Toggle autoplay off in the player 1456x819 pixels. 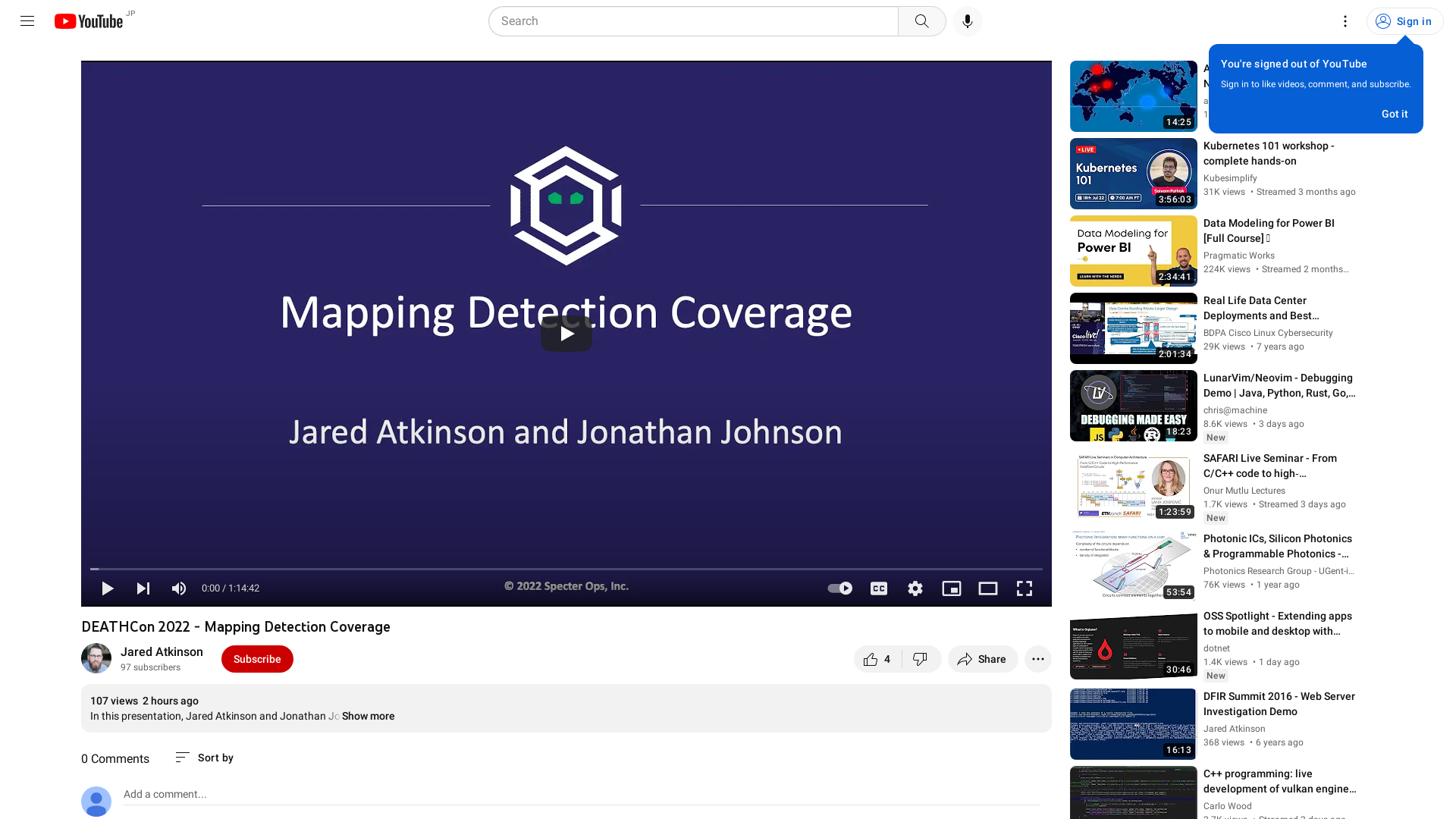click(839, 588)
